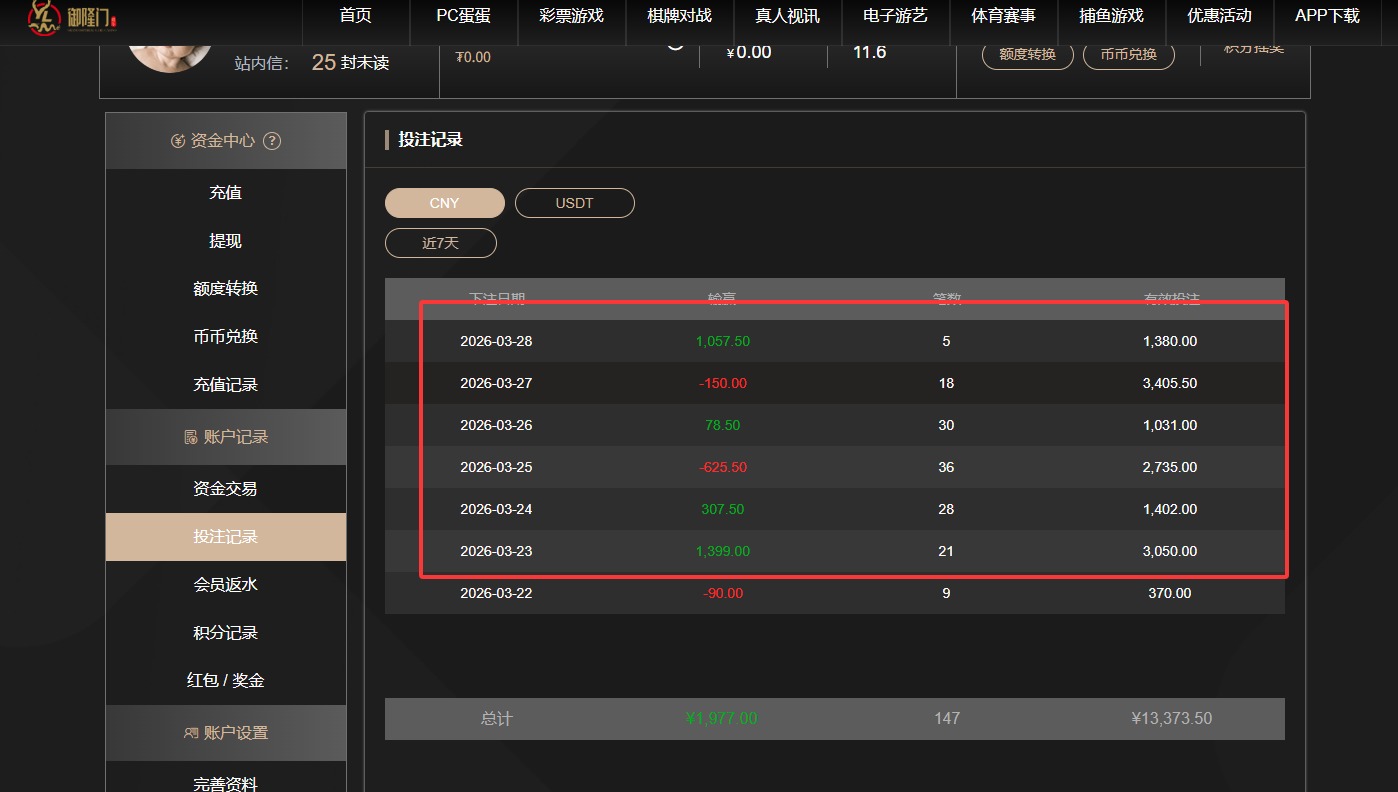Select the CNY currency toggle

444,202
